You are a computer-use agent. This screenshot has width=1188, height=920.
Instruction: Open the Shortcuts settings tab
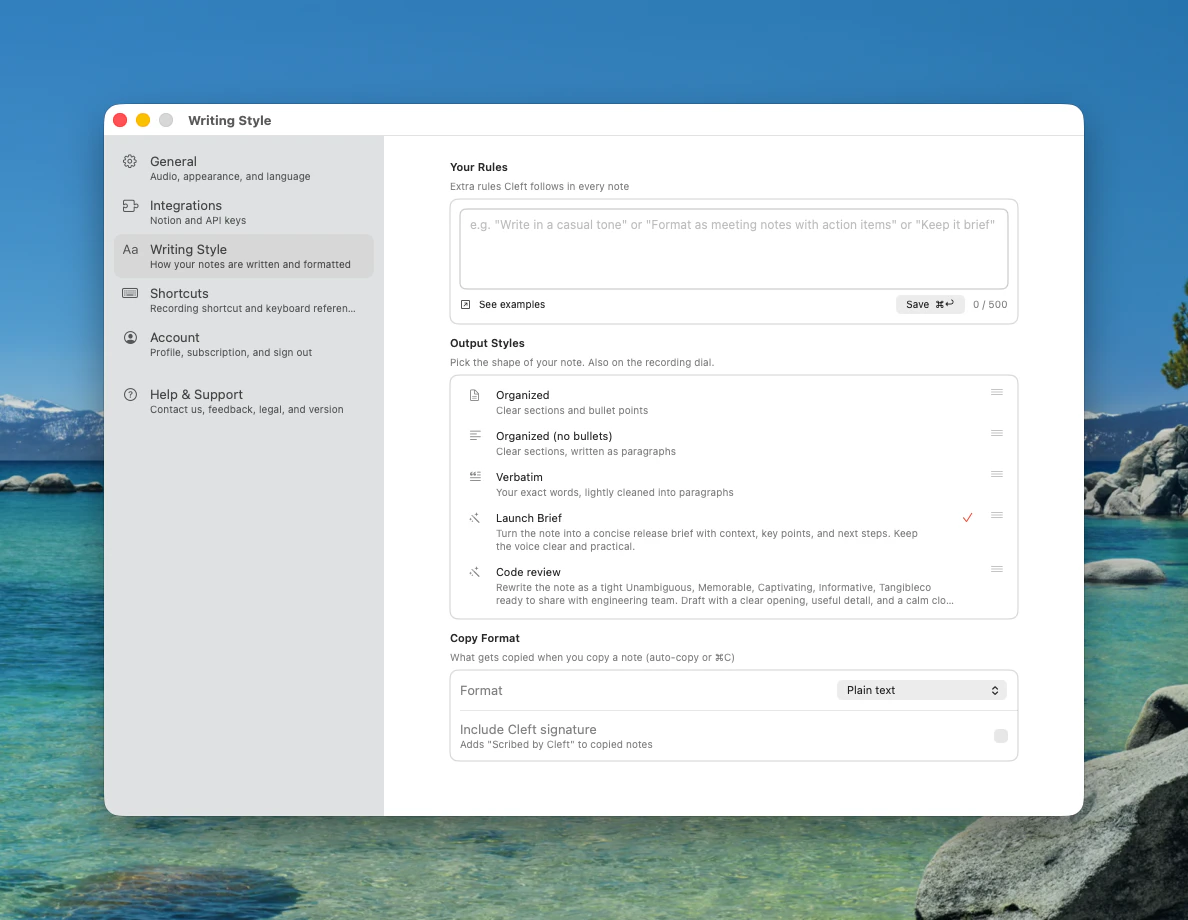pyautogui.click(x=244, y=300)
